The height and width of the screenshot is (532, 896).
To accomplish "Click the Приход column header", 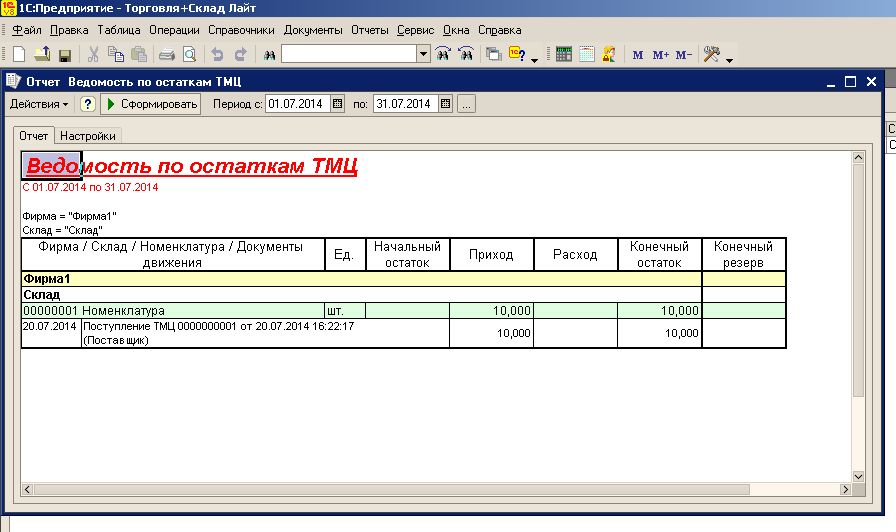I will [491, 255].
